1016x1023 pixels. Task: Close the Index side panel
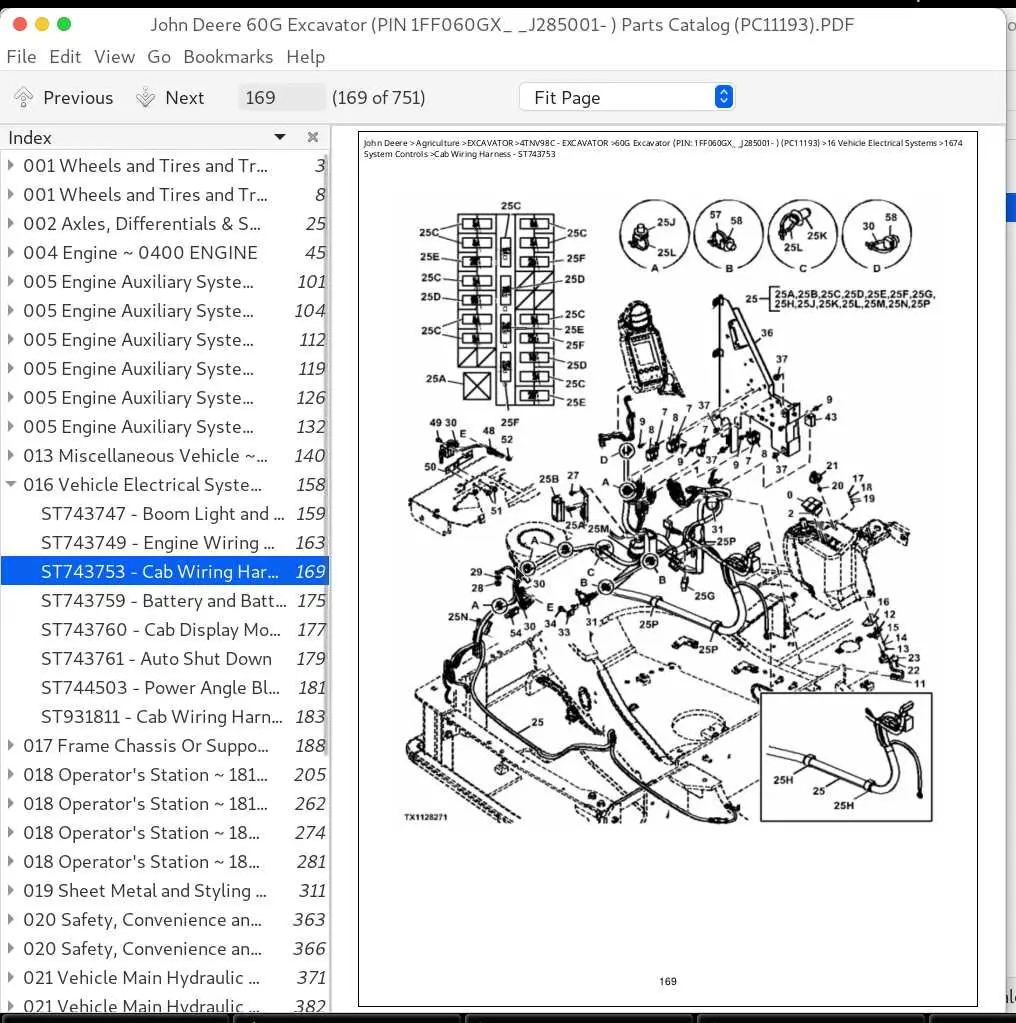pos(313,137)
